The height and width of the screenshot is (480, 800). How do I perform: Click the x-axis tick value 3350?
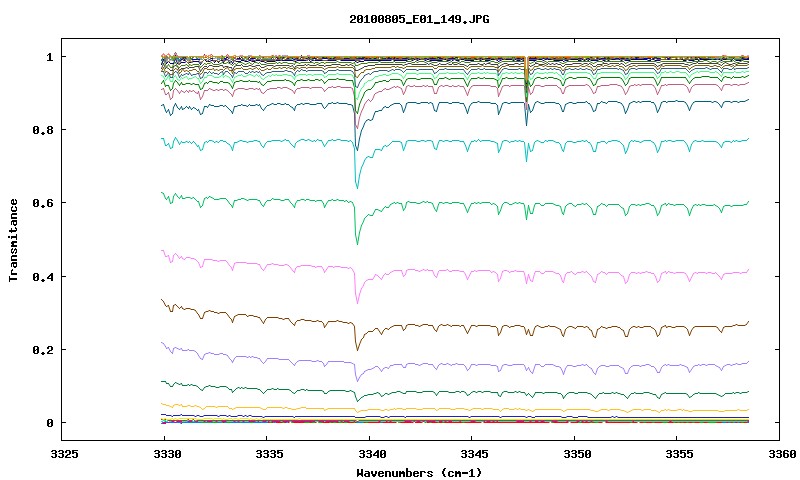pos(577,454)
